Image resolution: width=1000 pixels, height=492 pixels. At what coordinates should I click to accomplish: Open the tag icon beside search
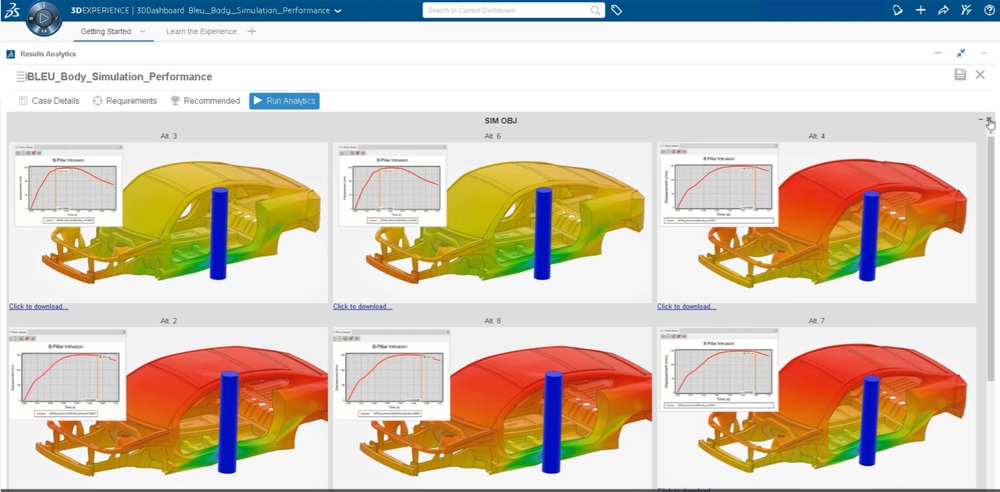click(616, 10)
